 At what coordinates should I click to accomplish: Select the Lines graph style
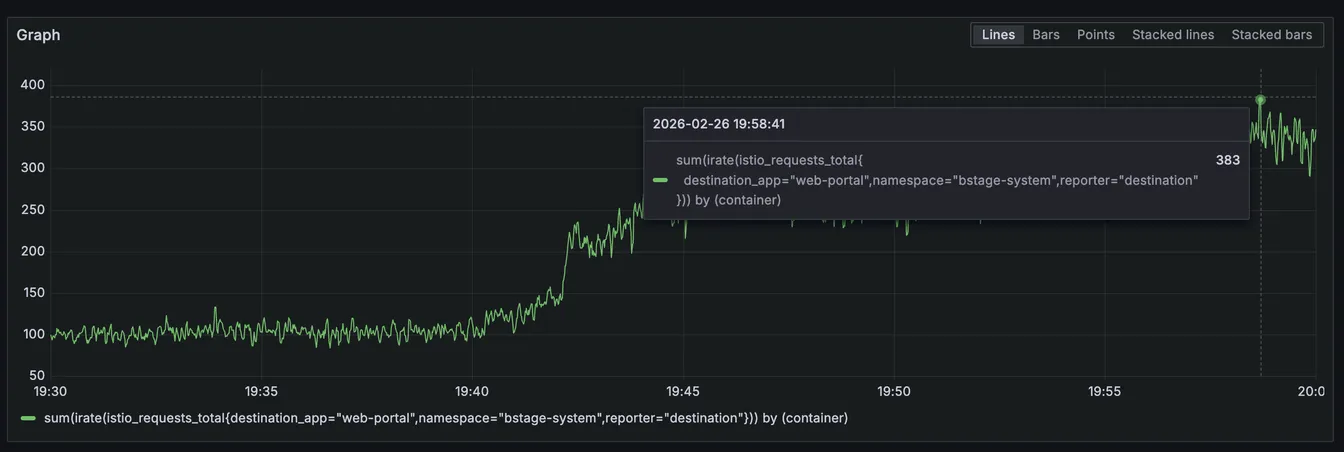pos(998,35)
